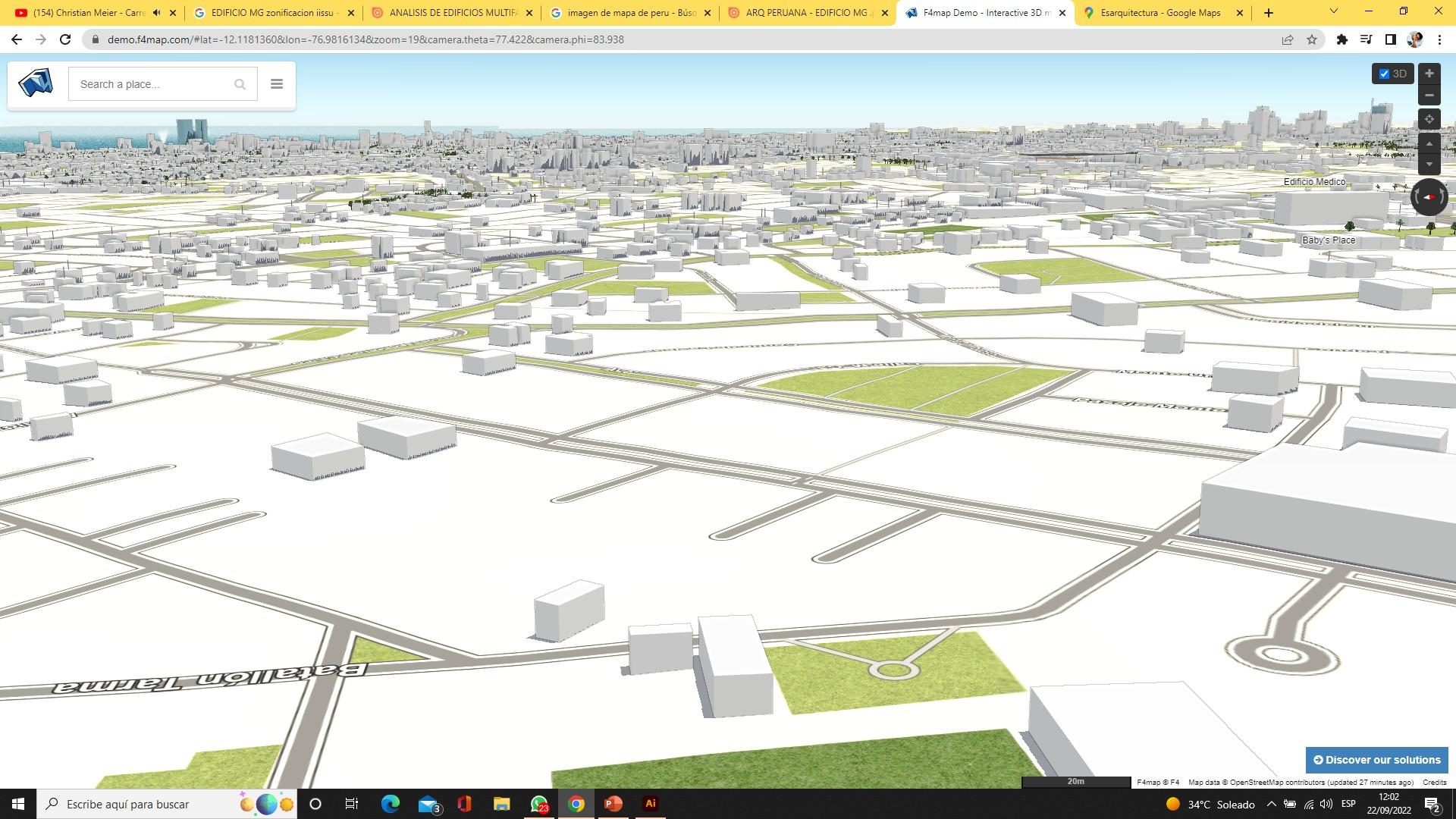Click the compass to reset north
This screenshot has height=819, width=1456.
pyautogui.click(x=1429, y=197)
